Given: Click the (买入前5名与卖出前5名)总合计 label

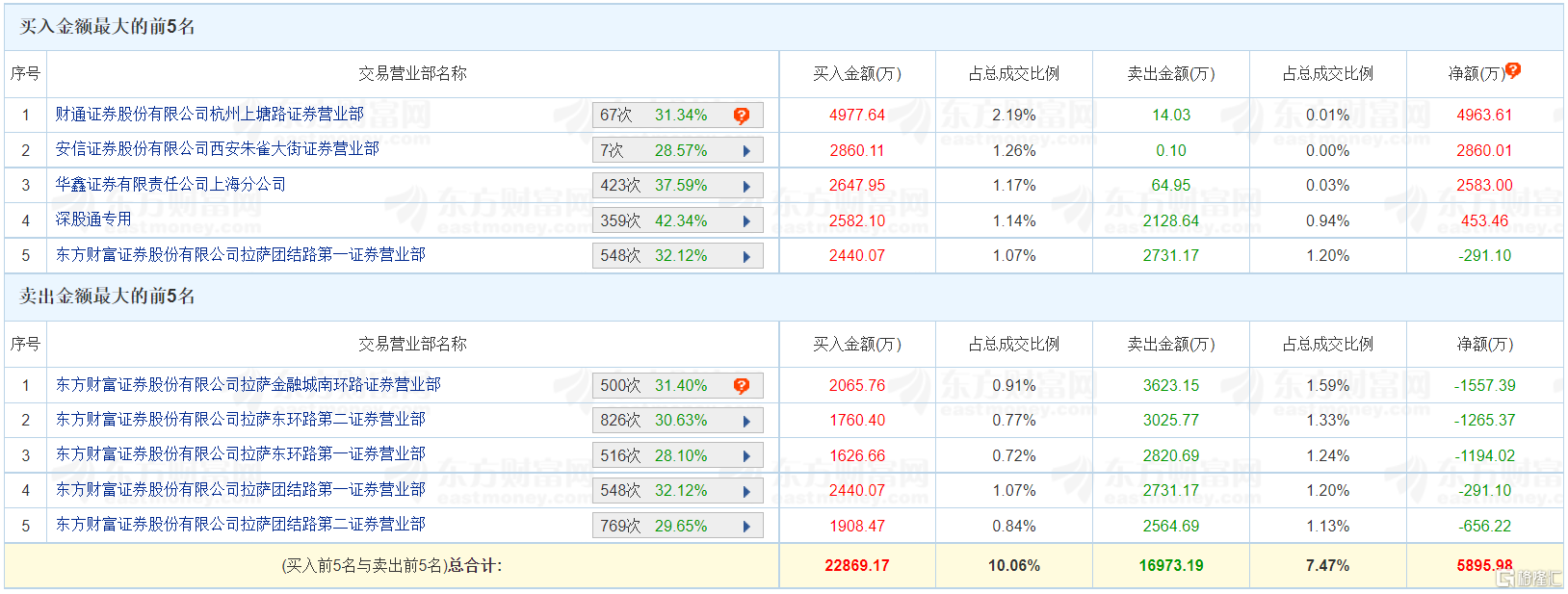Looking at the screenshot, I should (x=391, y=565).
